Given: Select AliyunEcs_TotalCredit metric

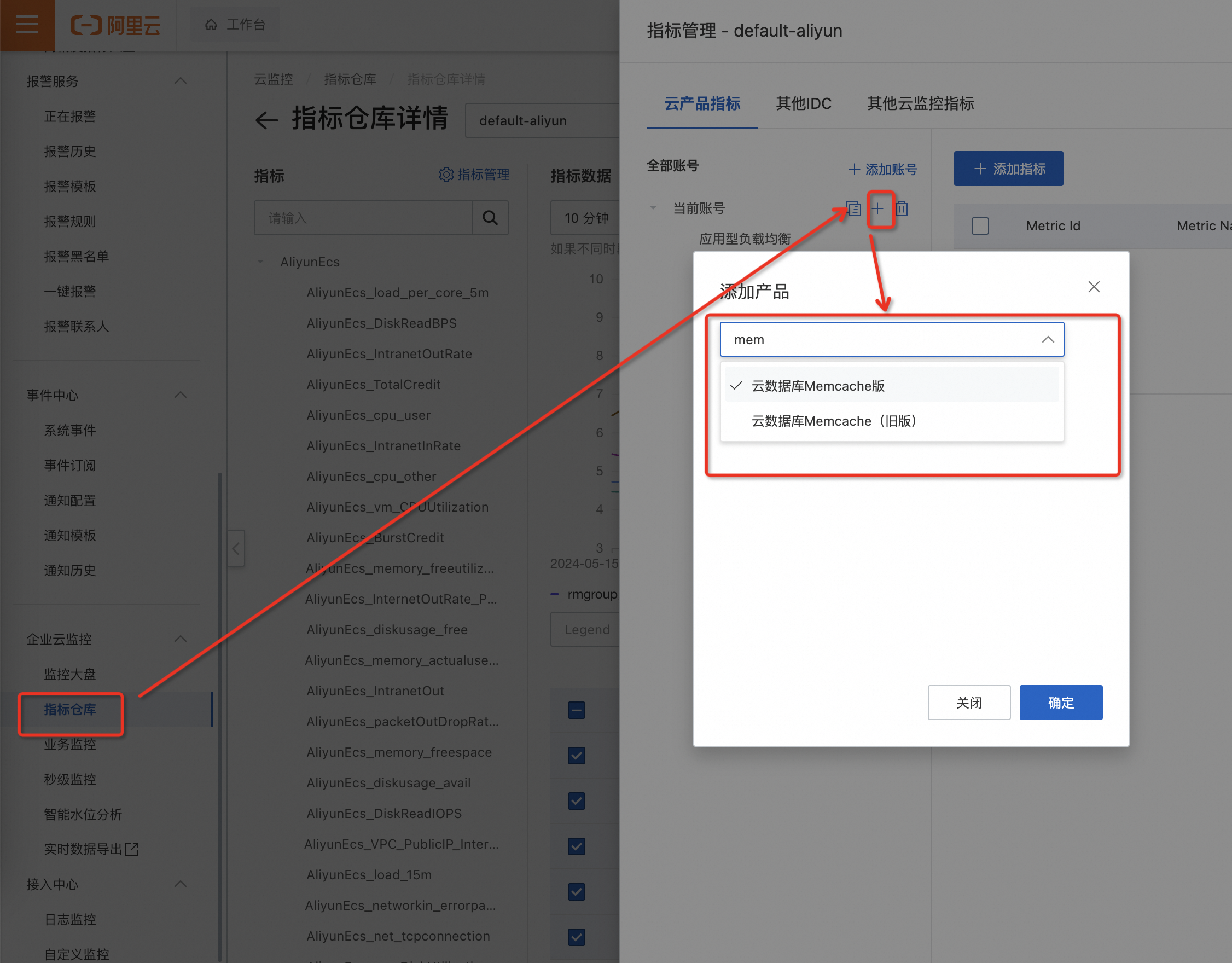Looking at the screenshot, I should pos(373,384).
